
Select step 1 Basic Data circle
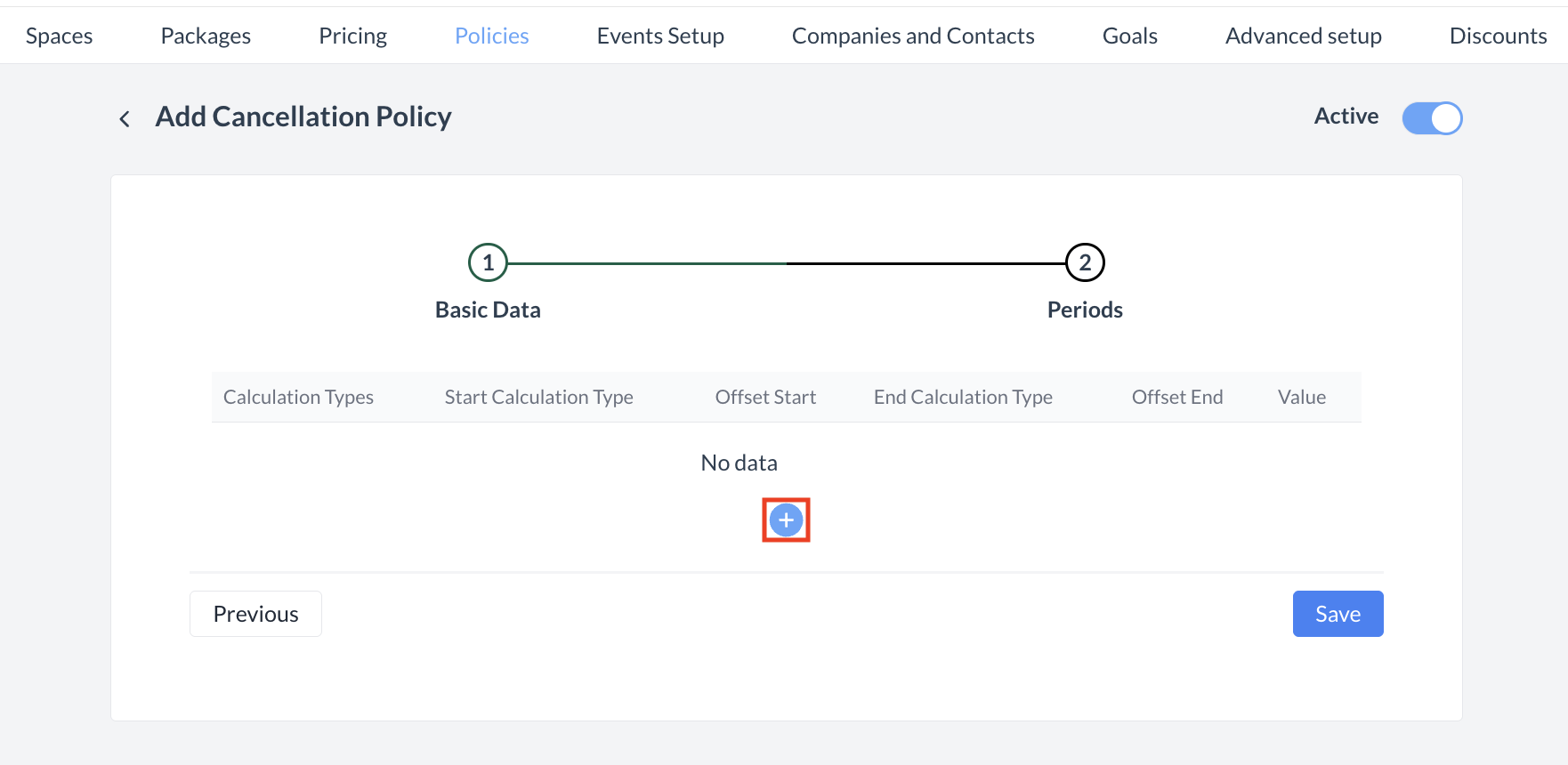[488, 262]
